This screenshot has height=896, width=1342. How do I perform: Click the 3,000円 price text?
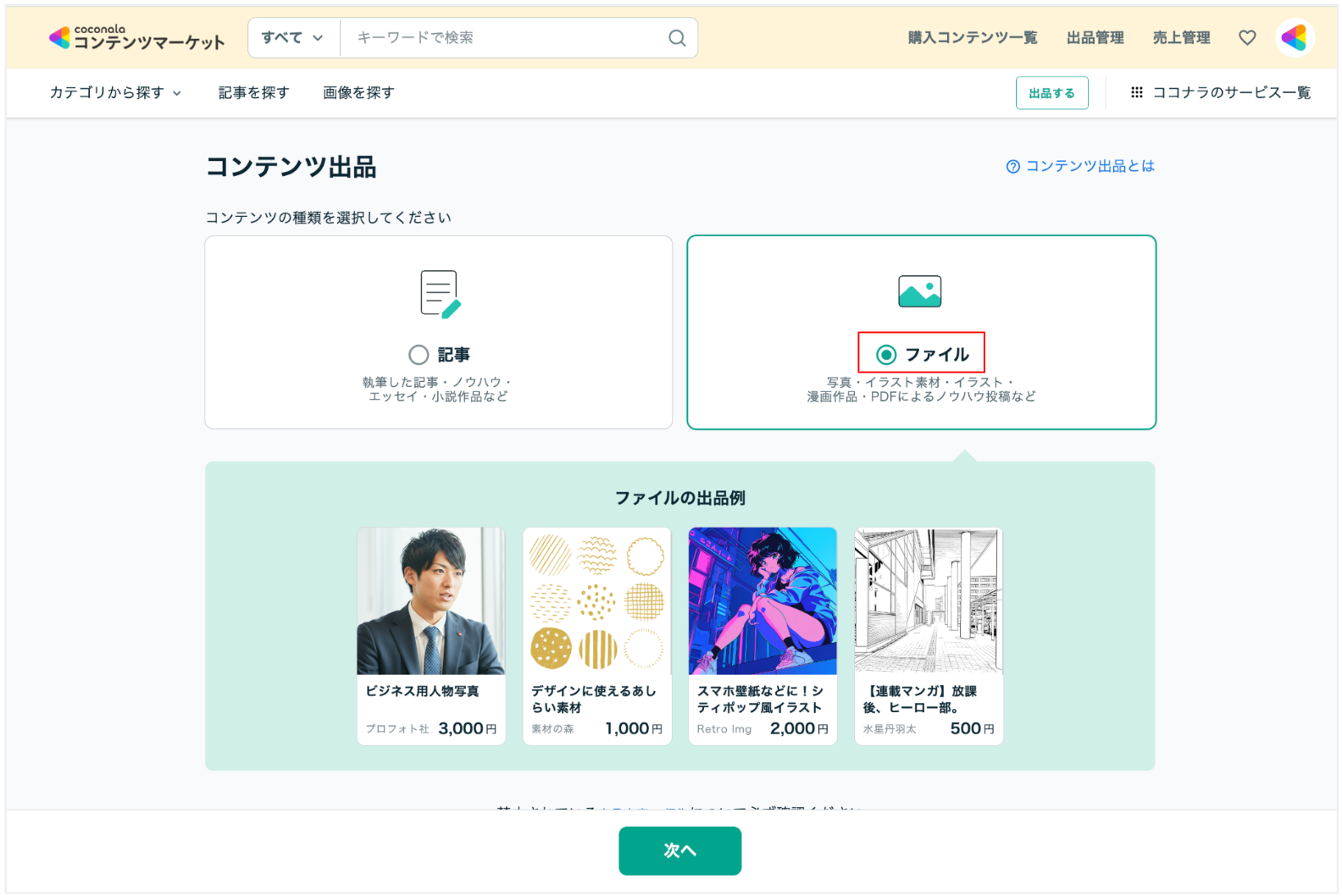[467, 728]
